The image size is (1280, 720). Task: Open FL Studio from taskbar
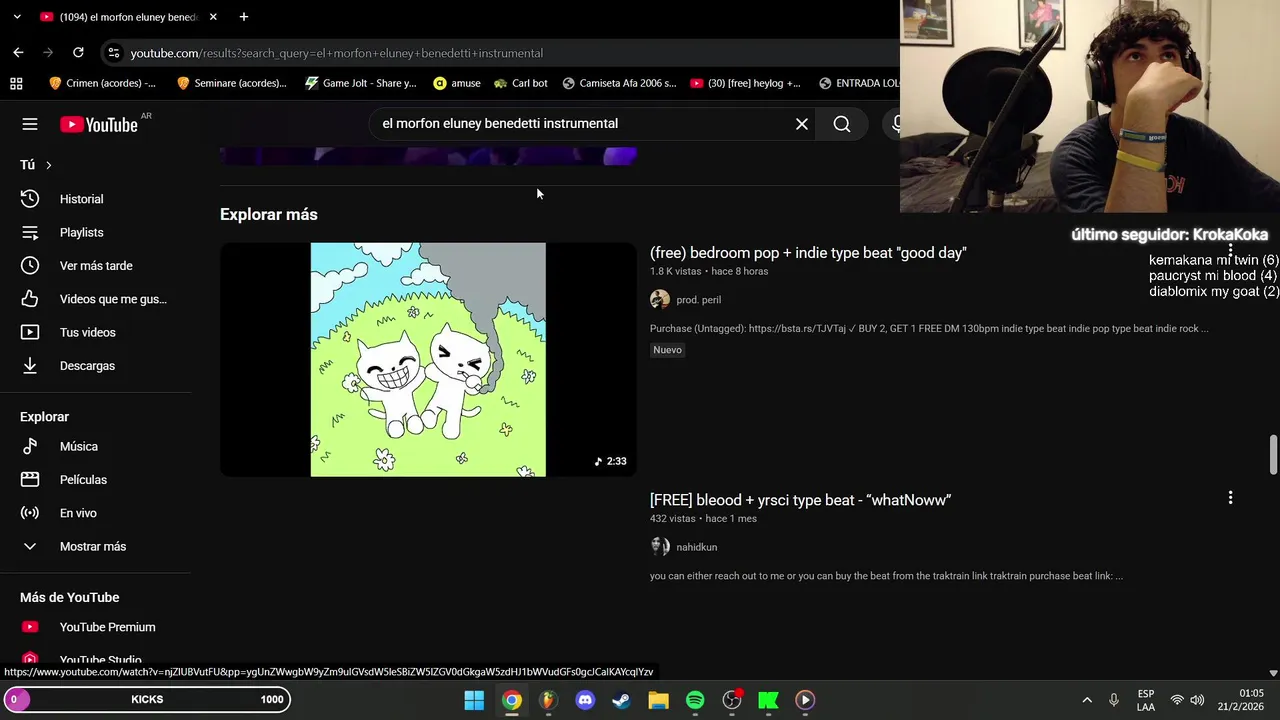(548, 700)
